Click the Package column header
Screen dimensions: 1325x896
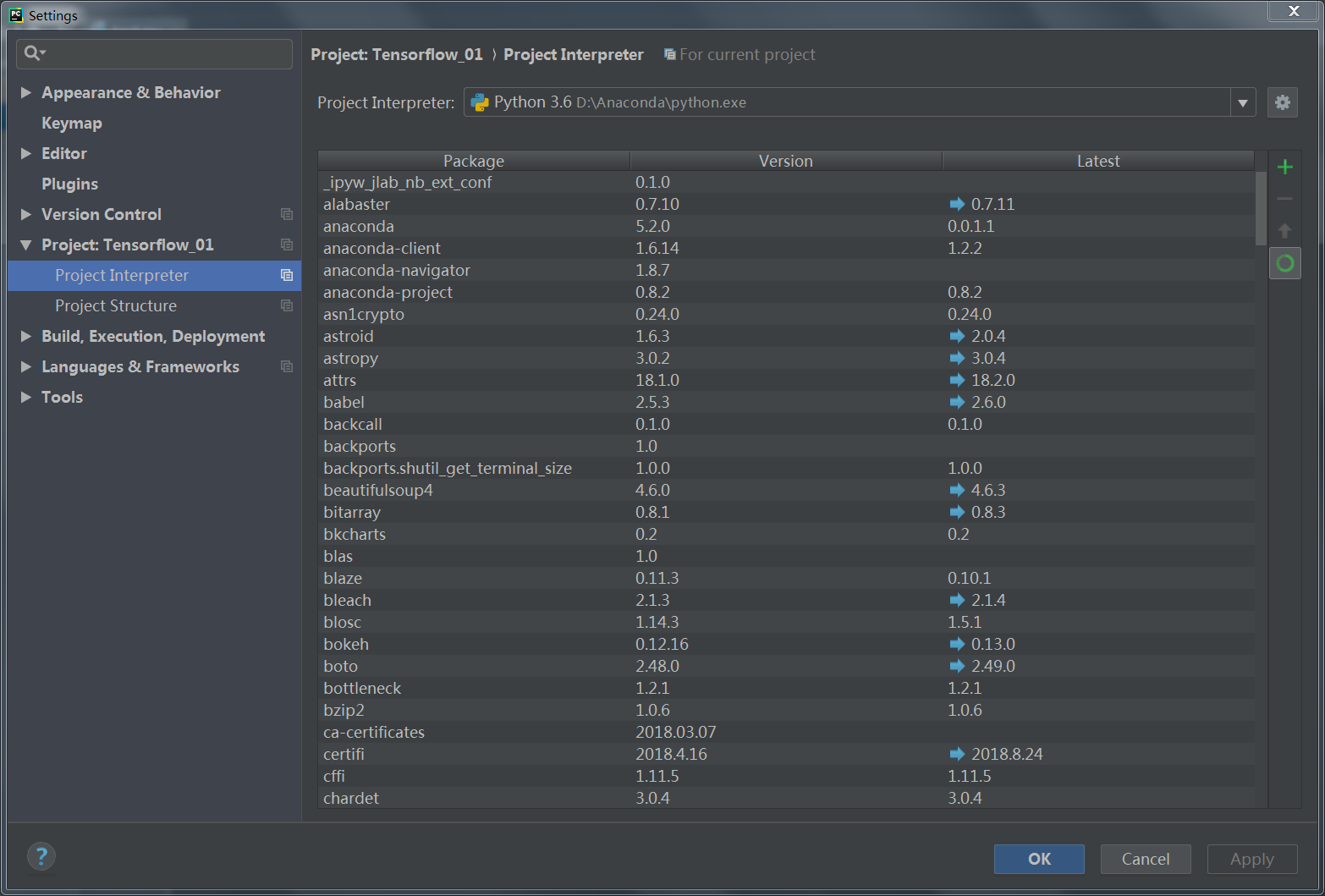tap(474, 161)
